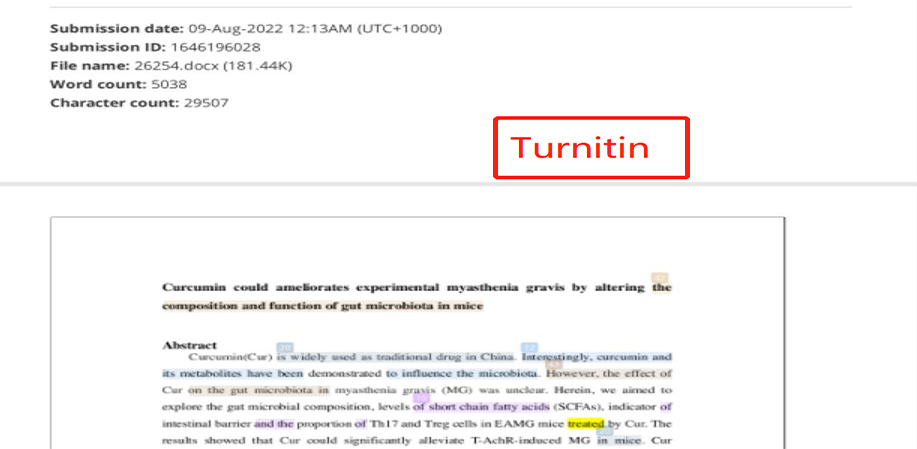Viewport: 917px width, 449px height.
Task: Click source badge above 'of short chain'
Action: (421, 398)
